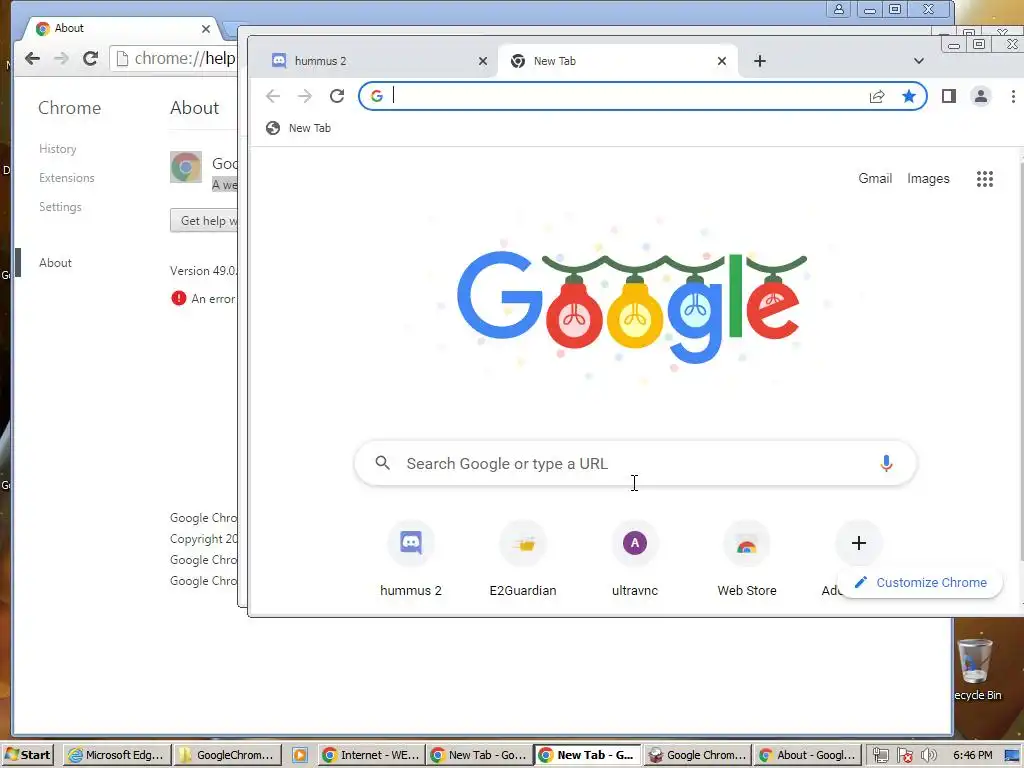1024x768 pixels.
Task: Click the magnifier icon in the search box
Action: (383, 463)
